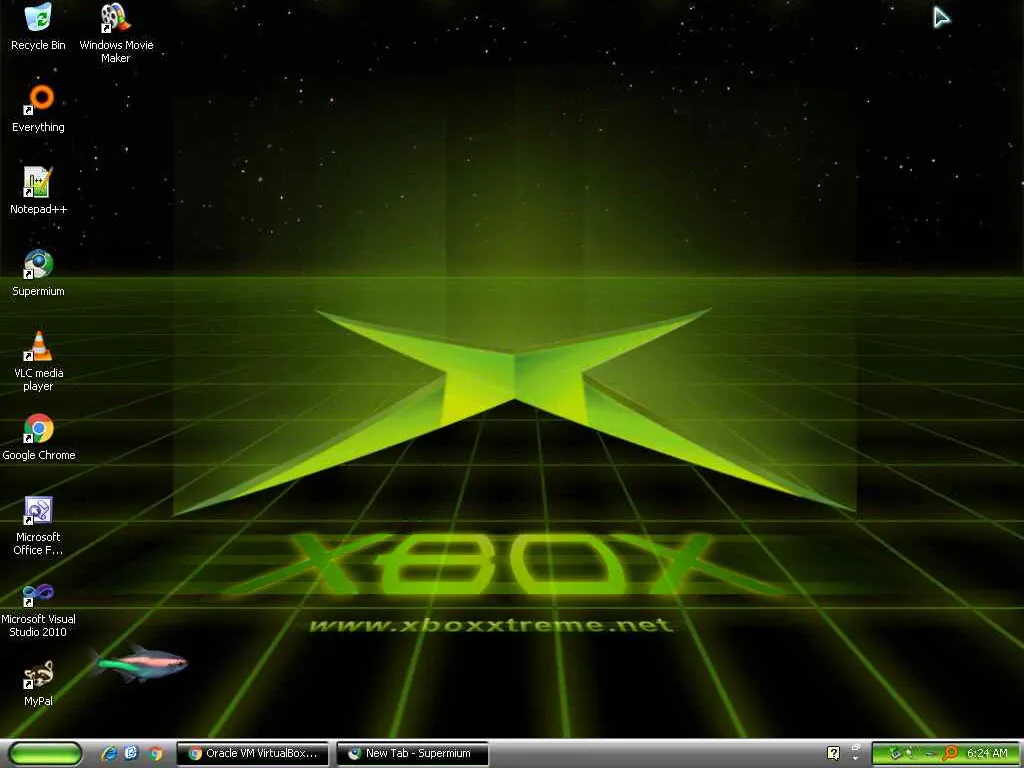Click the 6:24 AM system clock
1024x768 pixels.
pyautogui.click(x=987, y=753)
